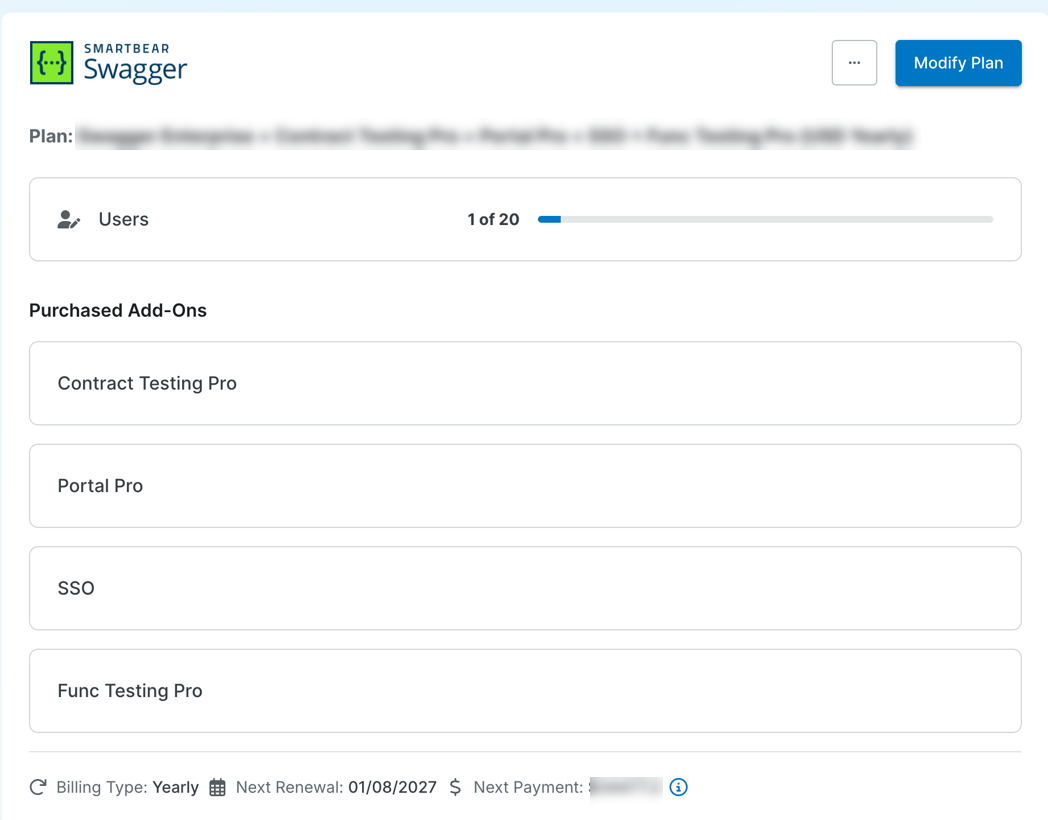Click the info icon beside Next Payment
The width and height of the screenshot is (1048, 820).
(x=678, y=787)
